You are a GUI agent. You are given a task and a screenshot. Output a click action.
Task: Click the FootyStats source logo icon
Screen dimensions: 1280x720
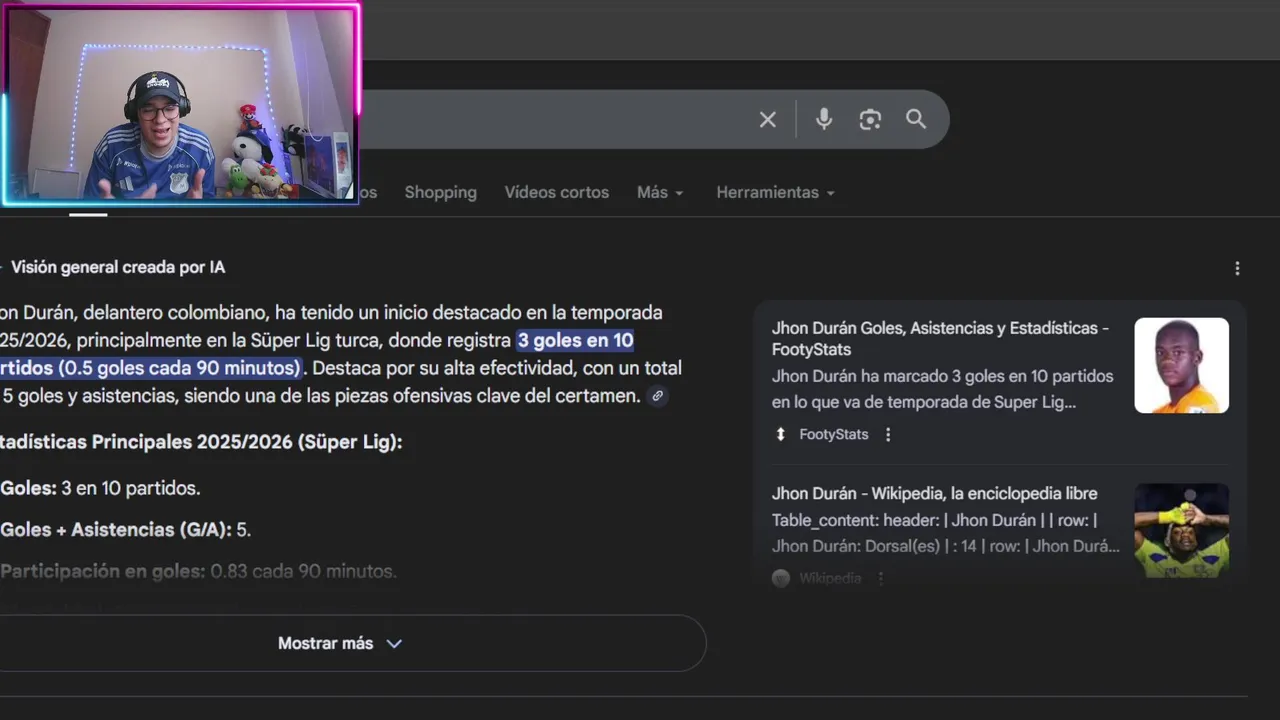781,434
